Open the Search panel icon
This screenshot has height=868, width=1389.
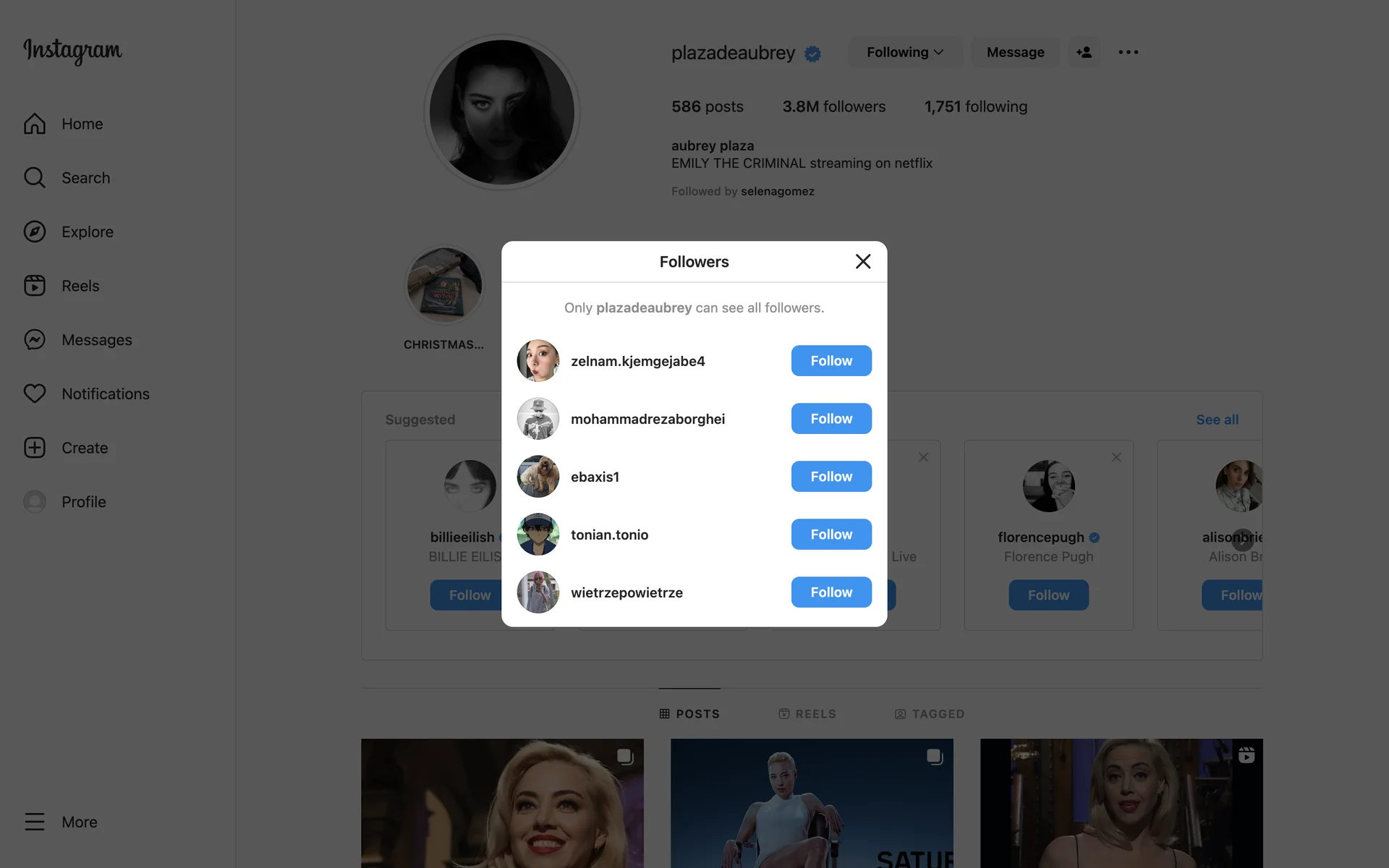point(35,178)
